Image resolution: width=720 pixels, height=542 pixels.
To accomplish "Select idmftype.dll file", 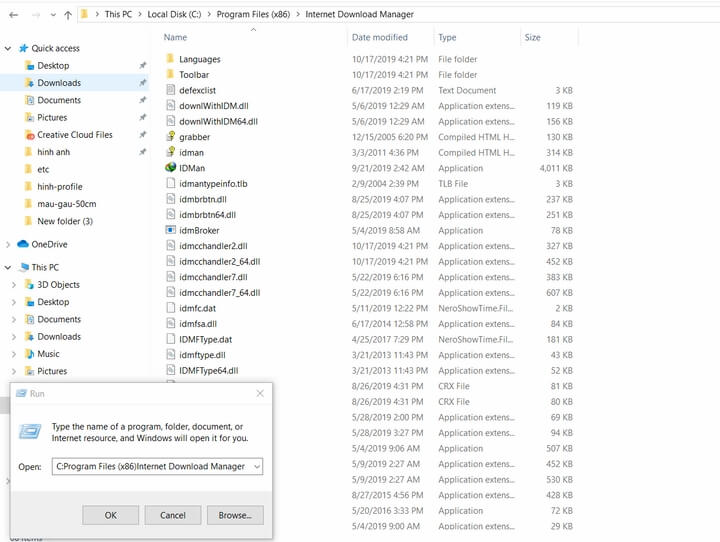I will tap(202, 355).
